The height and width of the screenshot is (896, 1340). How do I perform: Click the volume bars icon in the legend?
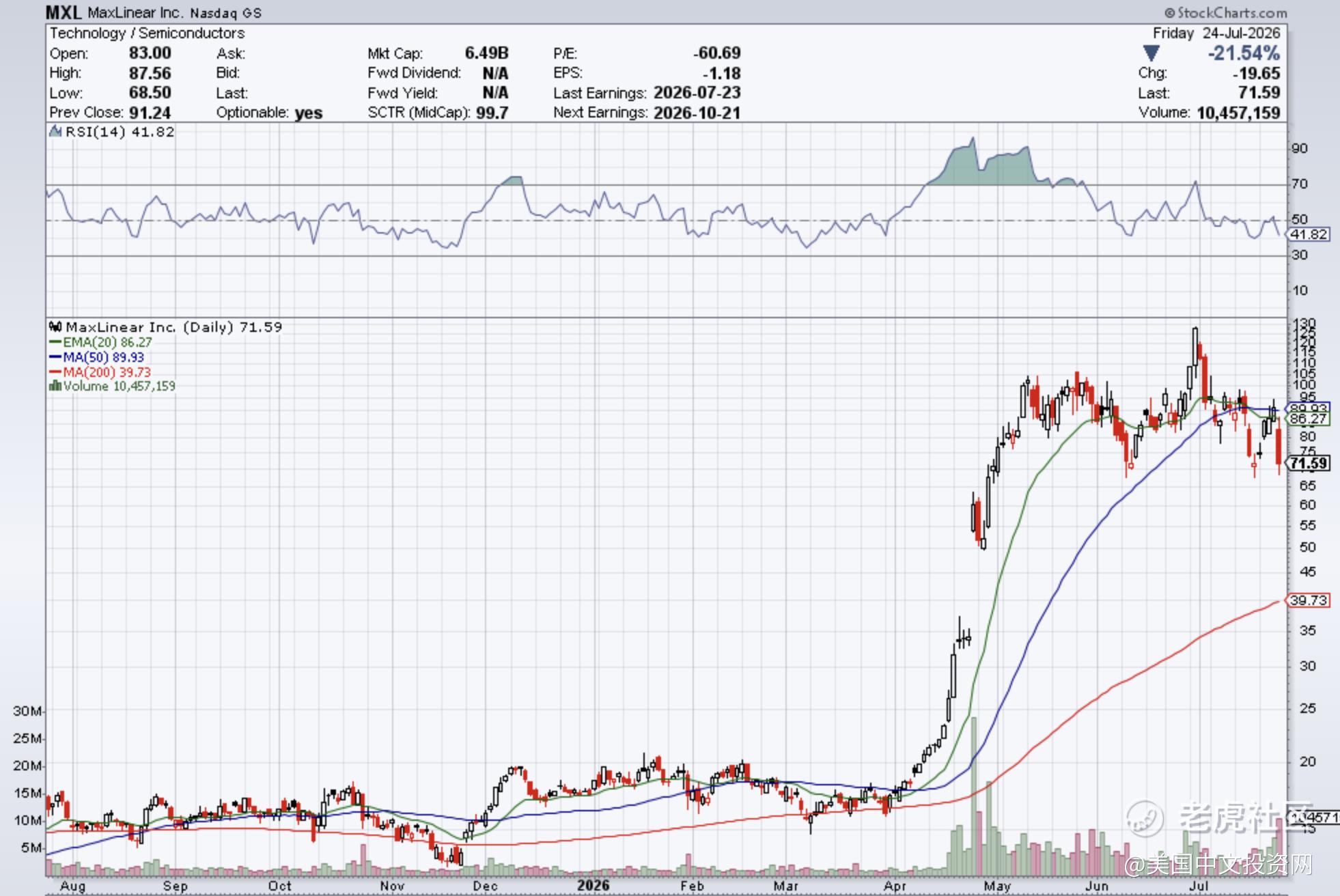(x=55, y=387)
